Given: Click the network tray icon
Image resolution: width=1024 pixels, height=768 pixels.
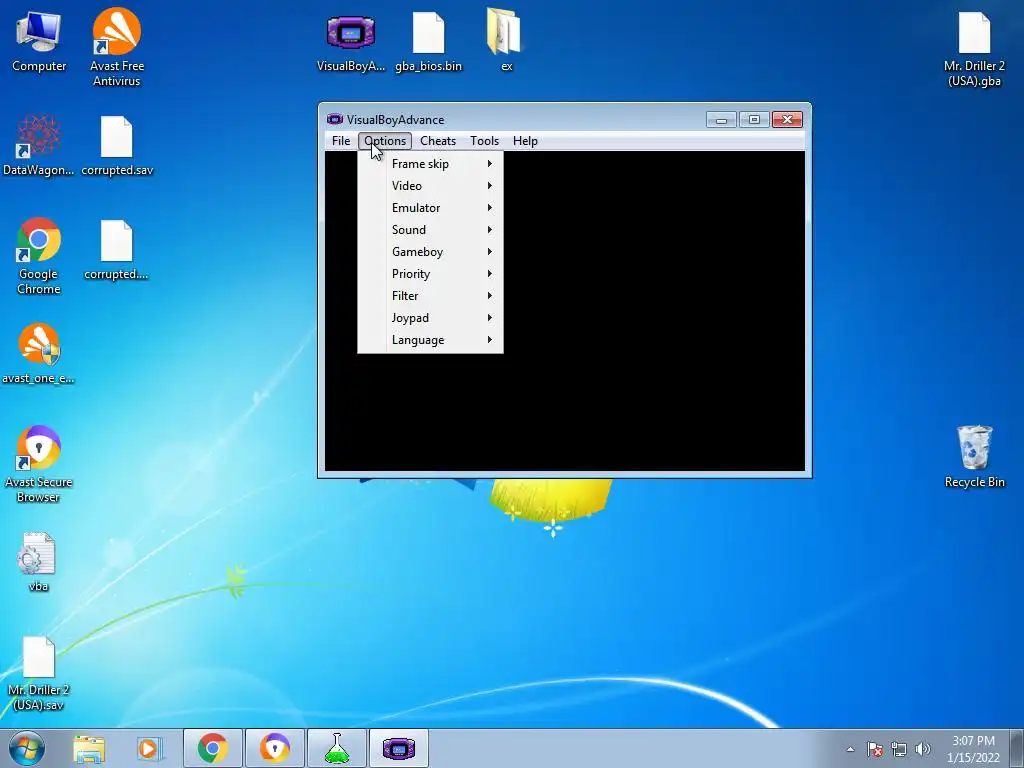Looking at the screenshot, I should pos(899,749).
